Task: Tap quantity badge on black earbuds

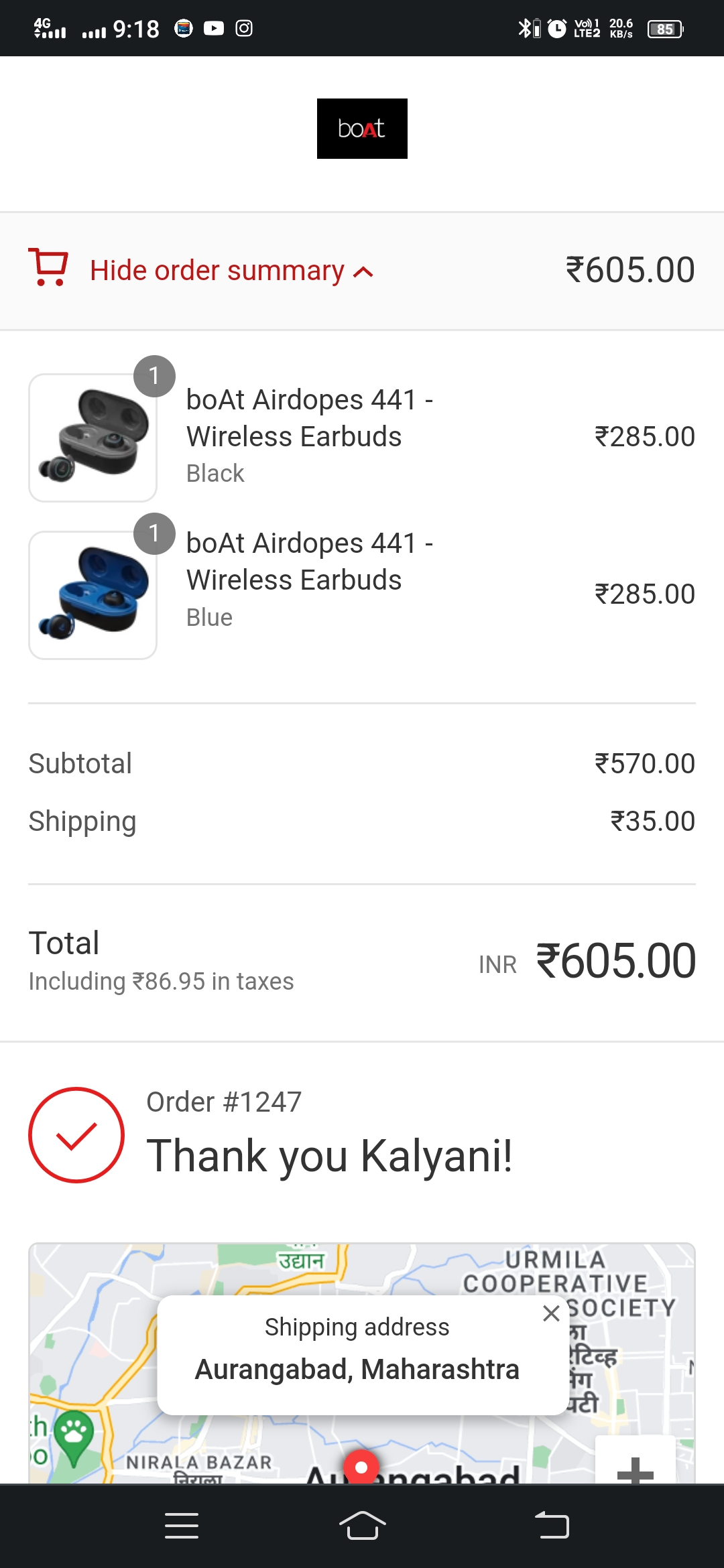Action: [154, 376]
